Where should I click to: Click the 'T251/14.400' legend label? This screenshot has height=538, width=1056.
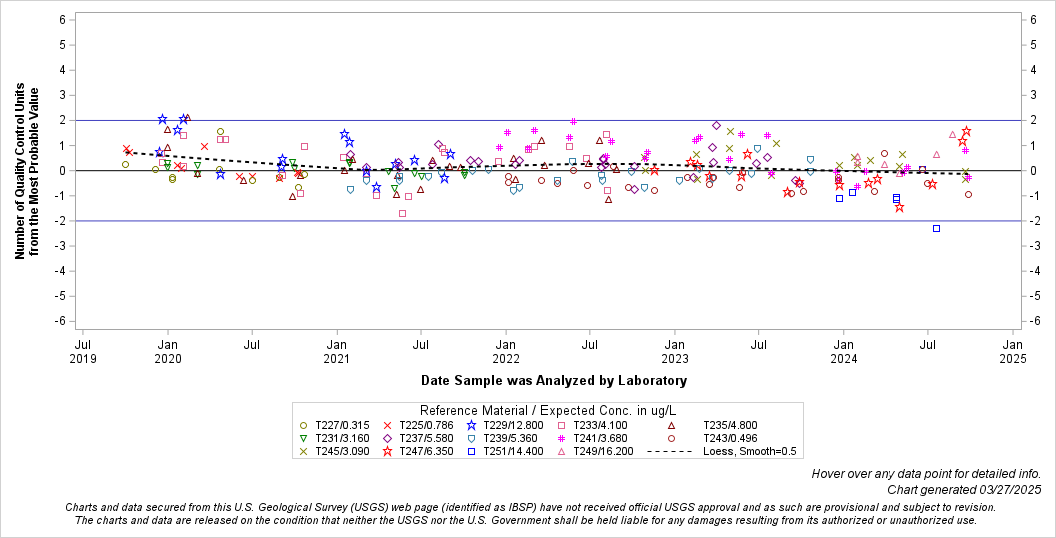513,451
